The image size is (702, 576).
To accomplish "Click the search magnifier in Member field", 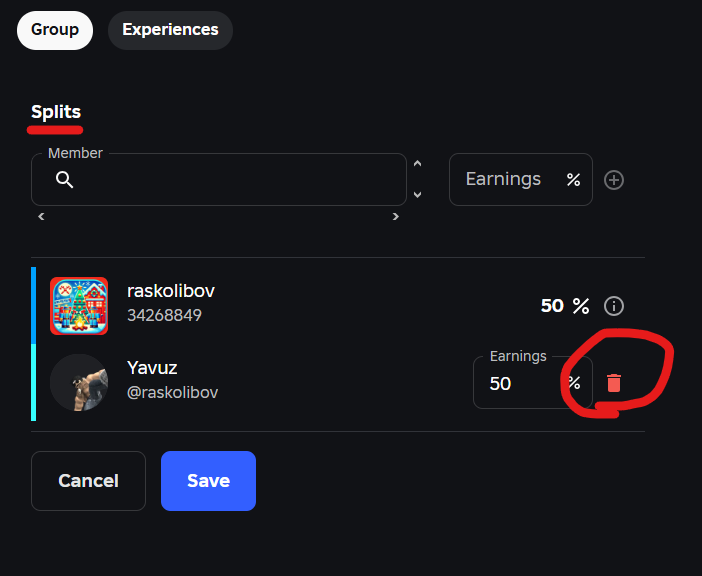I will coord(64,180).
